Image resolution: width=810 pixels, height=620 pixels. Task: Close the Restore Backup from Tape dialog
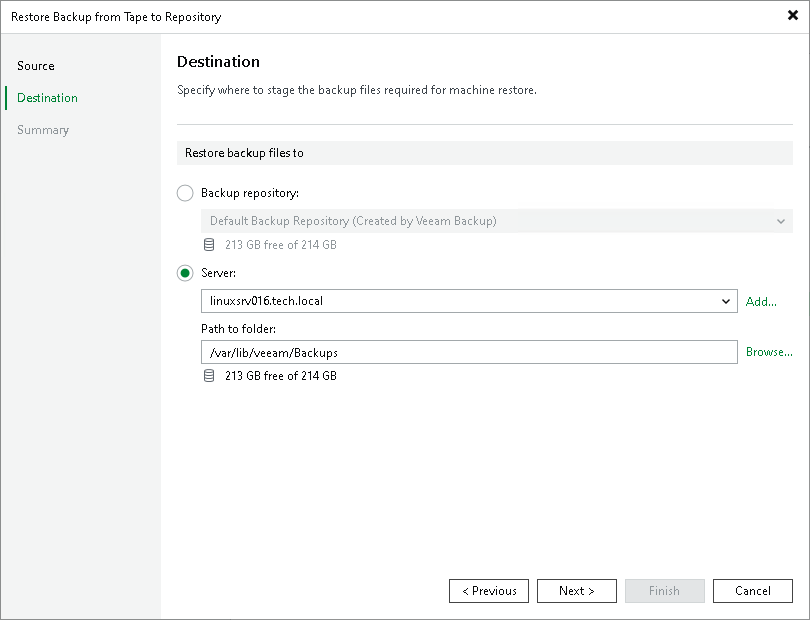point(792,16)
